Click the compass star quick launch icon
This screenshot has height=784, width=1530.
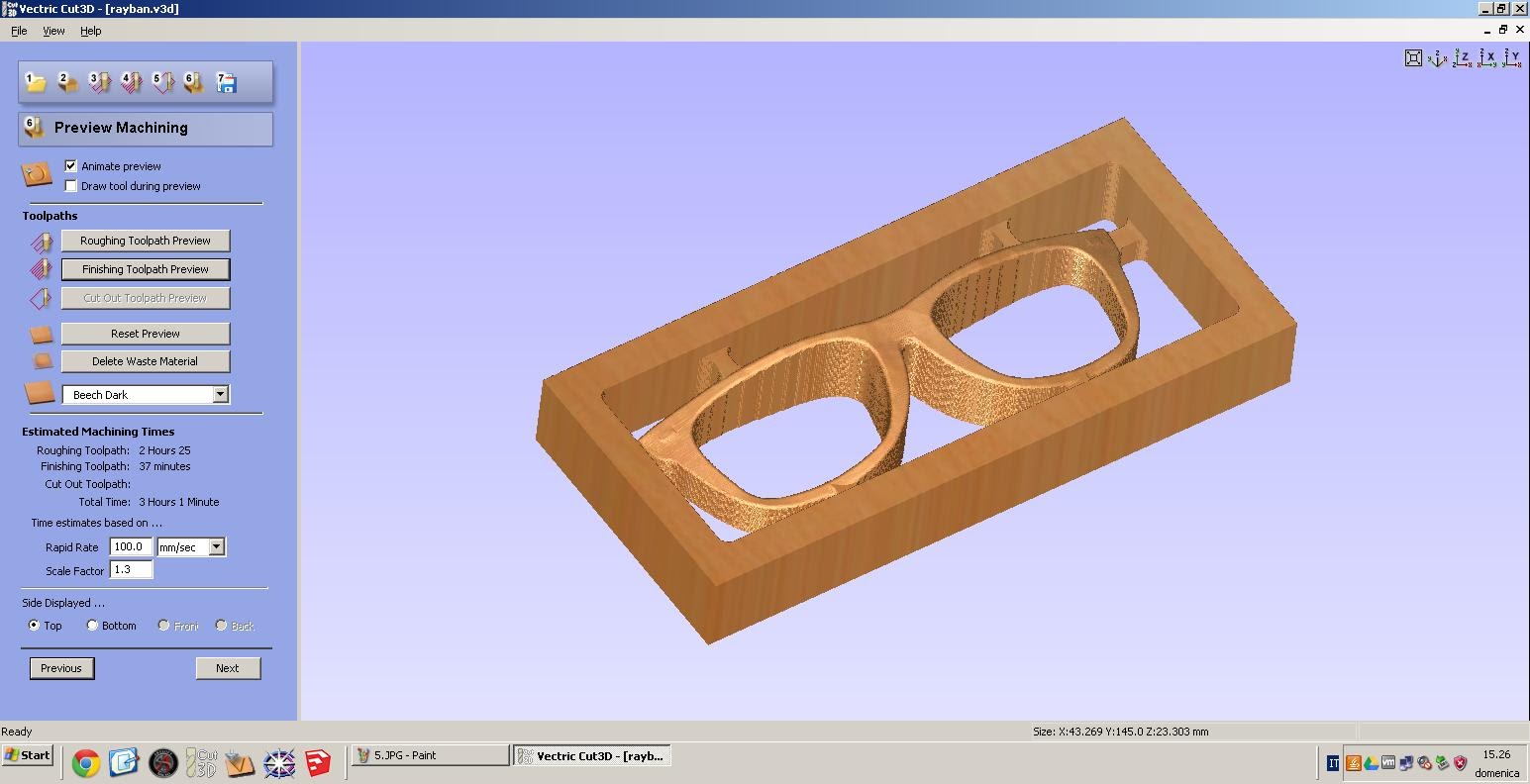point(279,763)
